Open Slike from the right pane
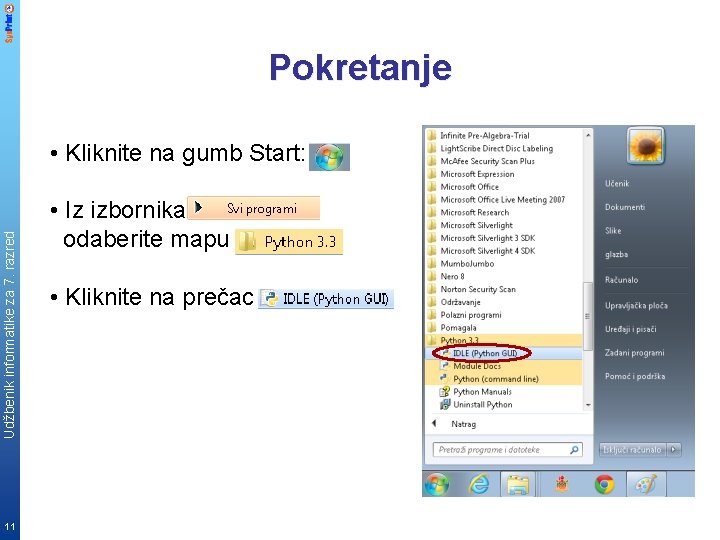The image size is (720, 540). pyautogui.click(x=613, y=231)
